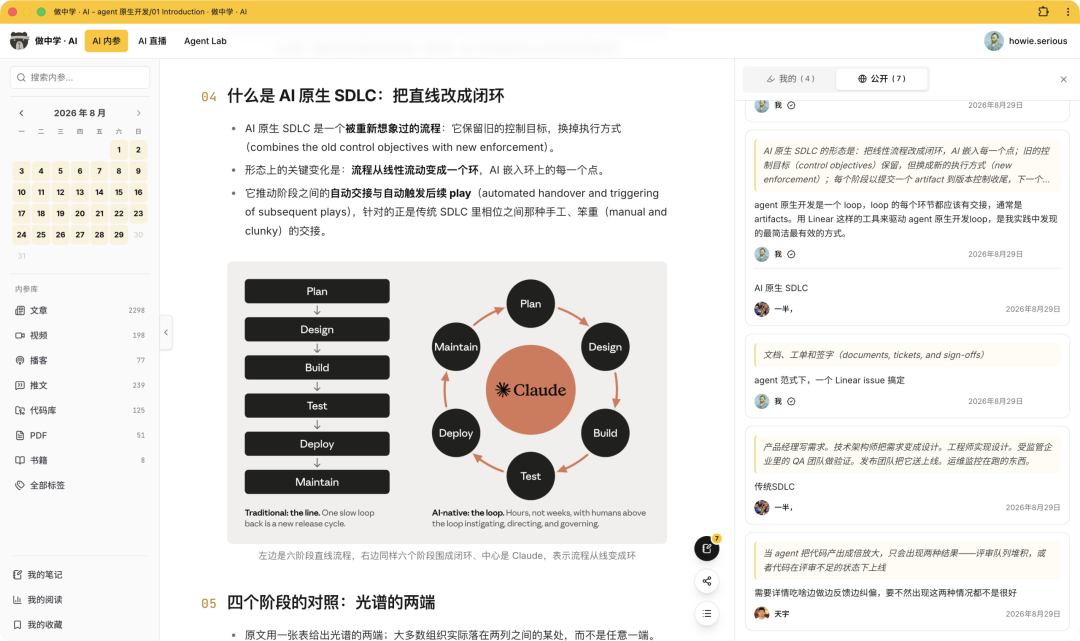The height and width of the screenshot is (641, 1080).
Task: Click the quoted highlight starting 产品经理写需求
Action: [907, 454]
